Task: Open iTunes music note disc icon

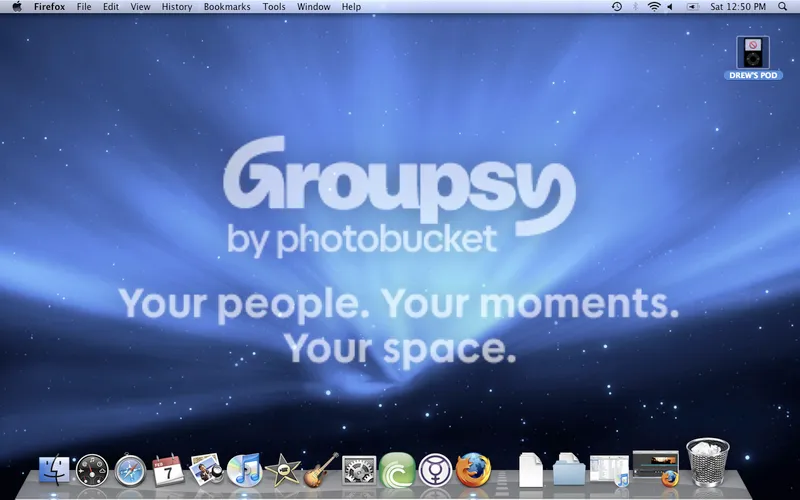Action: [244, 470]
